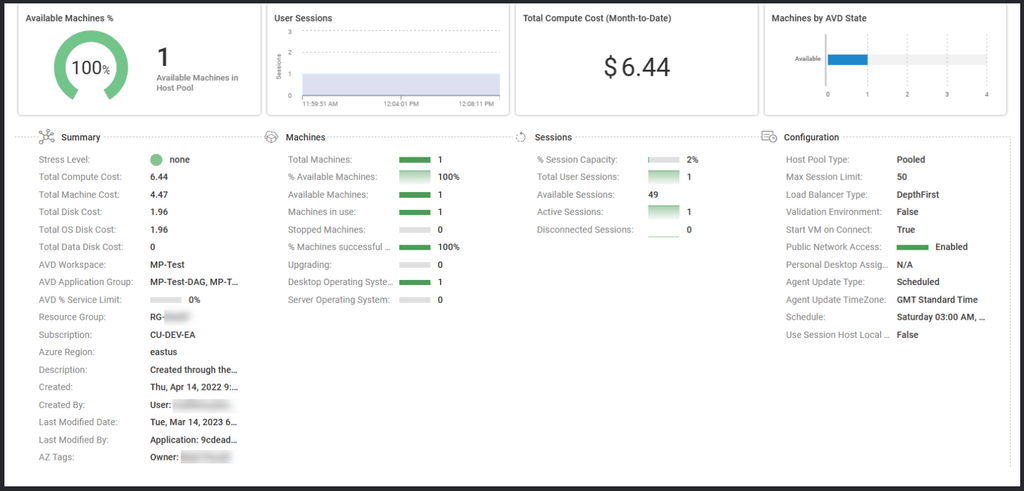The width and height of the screenshot is (1024, 491).
Task: Click the Azure Region value eastus
Action: pos(163,352)
